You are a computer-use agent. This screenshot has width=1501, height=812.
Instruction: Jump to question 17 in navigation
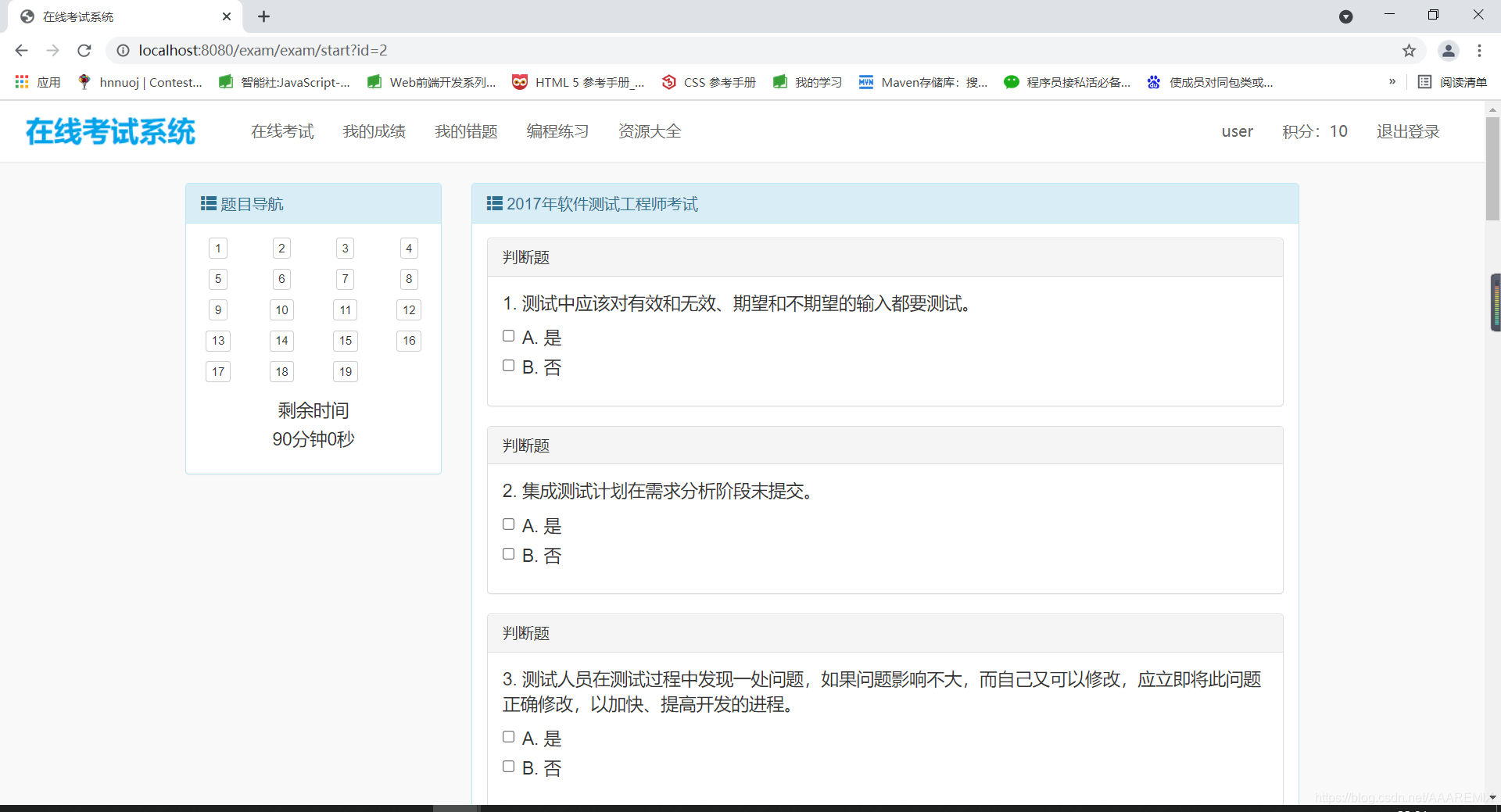coord(218,372)
